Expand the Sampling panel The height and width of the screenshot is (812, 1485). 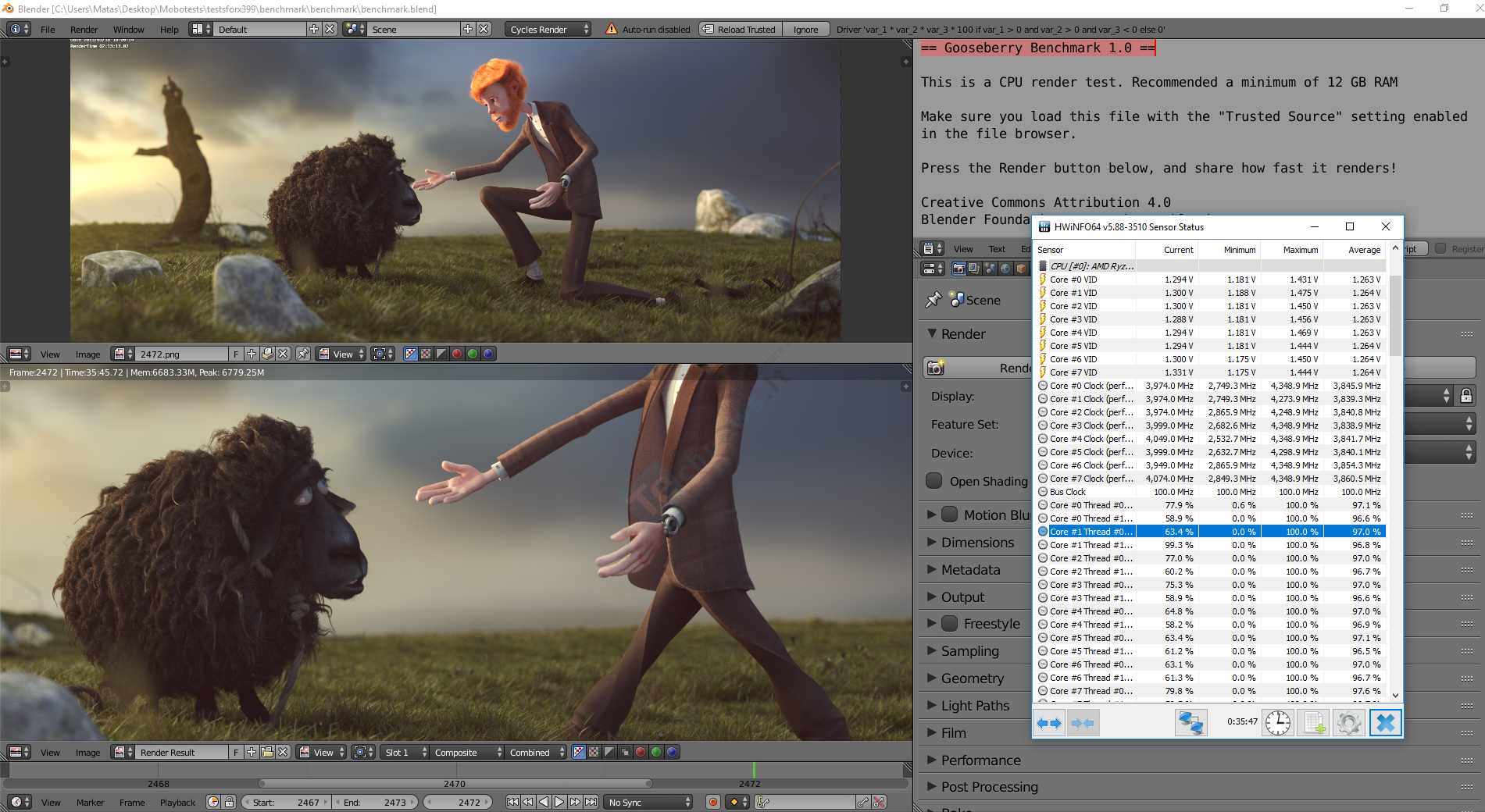(969, 651)
